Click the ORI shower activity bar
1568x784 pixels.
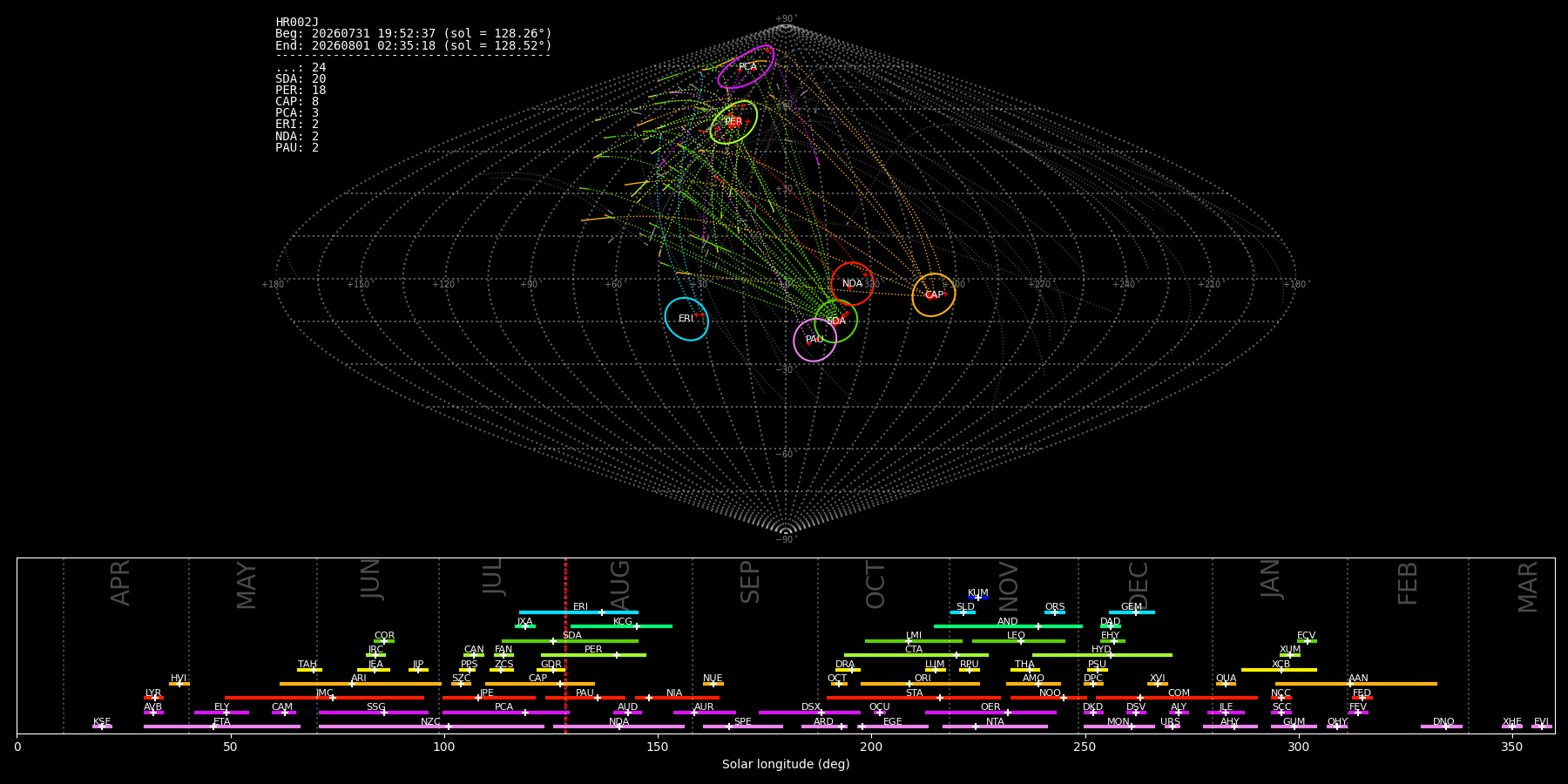[921, 684]
